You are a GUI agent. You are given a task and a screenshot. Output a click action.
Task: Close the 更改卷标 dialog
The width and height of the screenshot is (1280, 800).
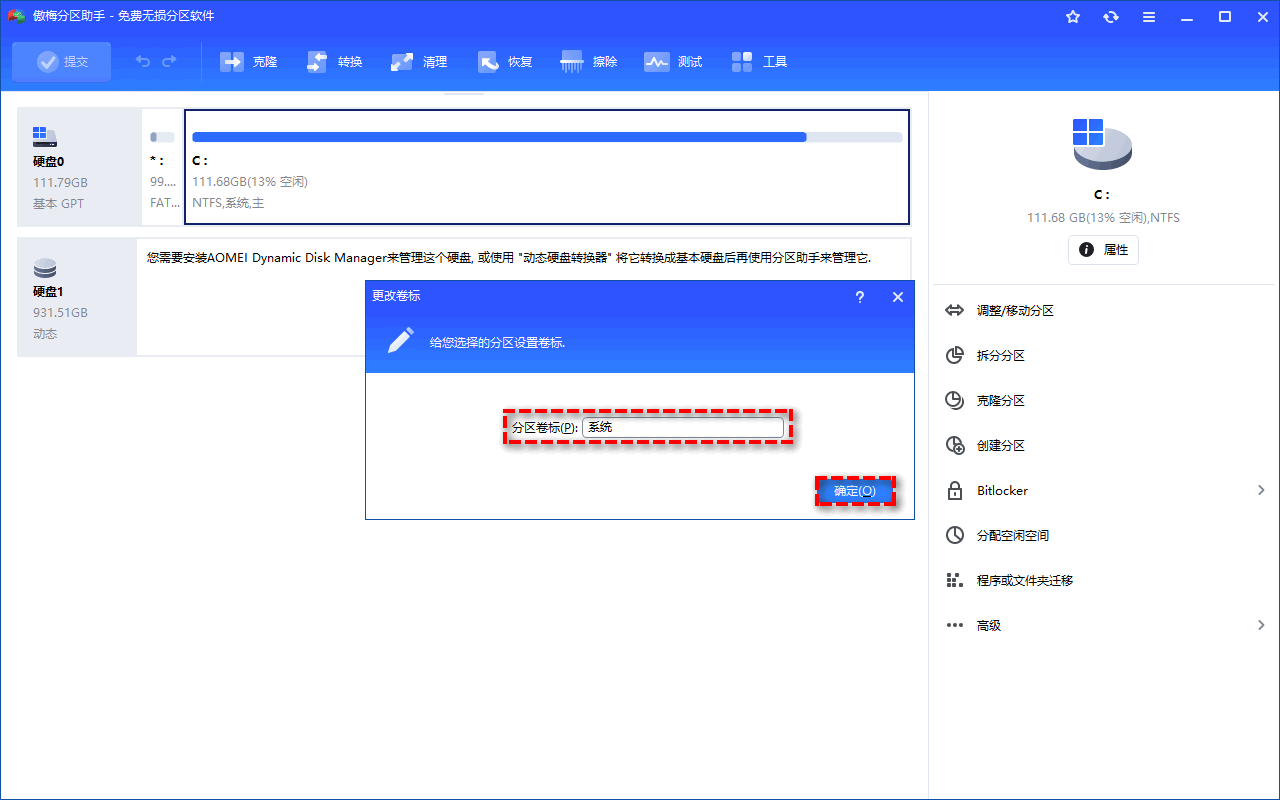(x=897, y=297)
